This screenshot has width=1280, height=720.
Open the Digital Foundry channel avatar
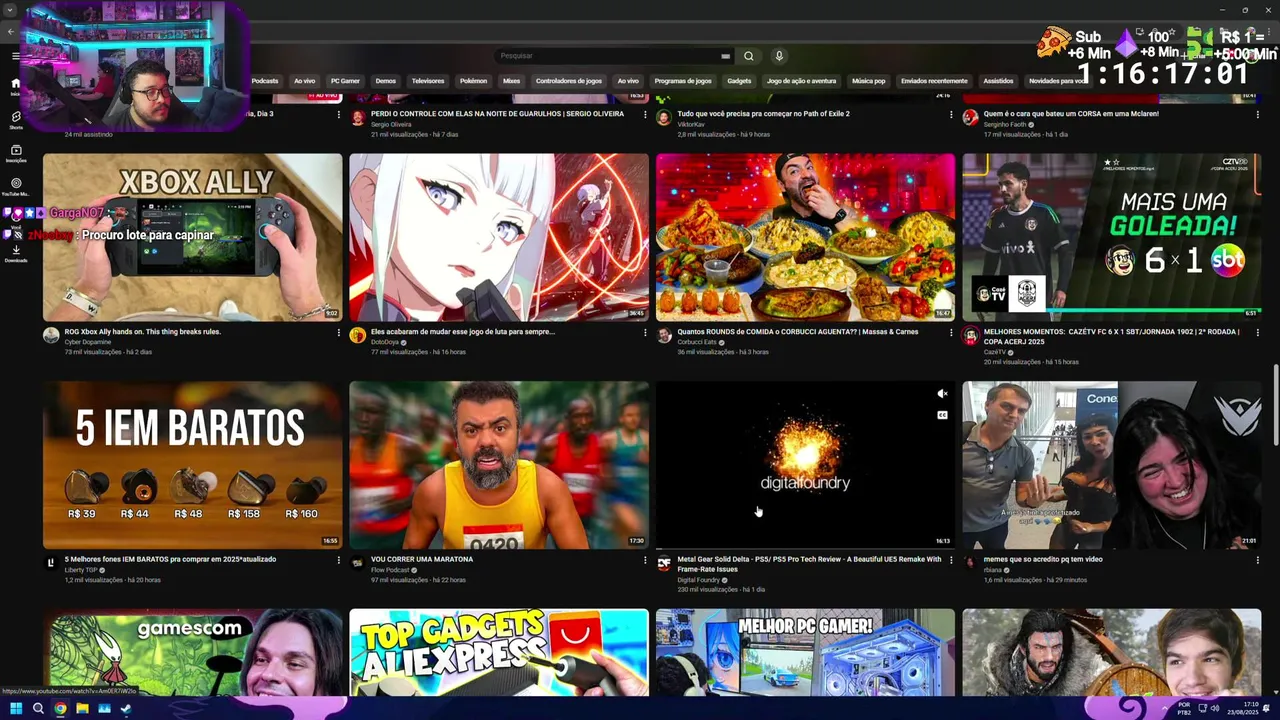[664, 564]
